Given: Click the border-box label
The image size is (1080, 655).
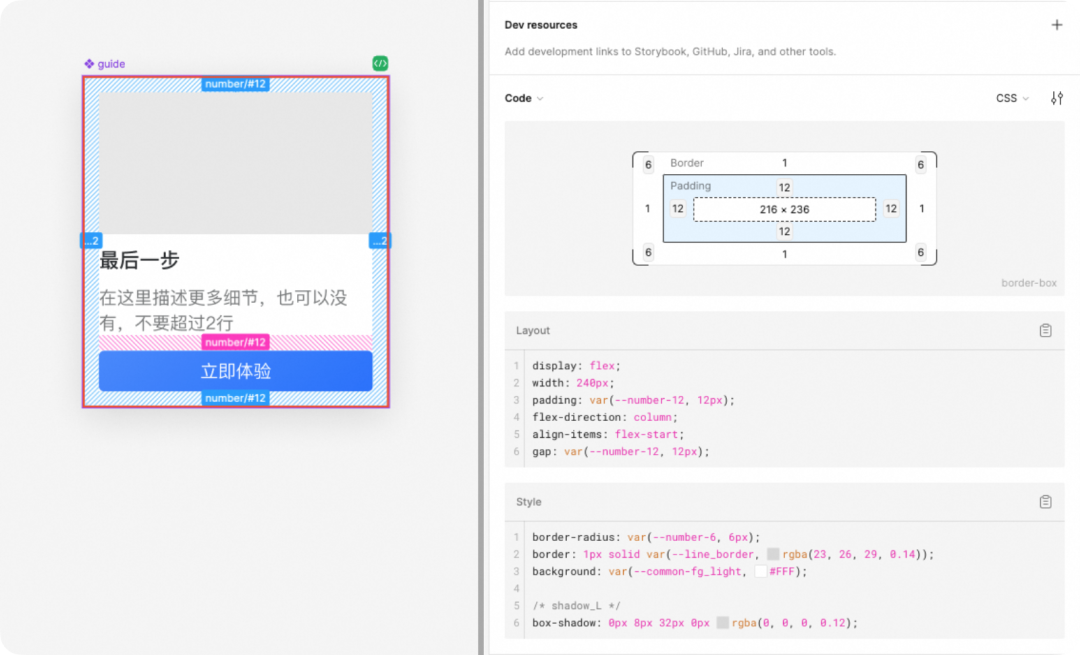Looking at the screenshot, I should point(1028,283).
